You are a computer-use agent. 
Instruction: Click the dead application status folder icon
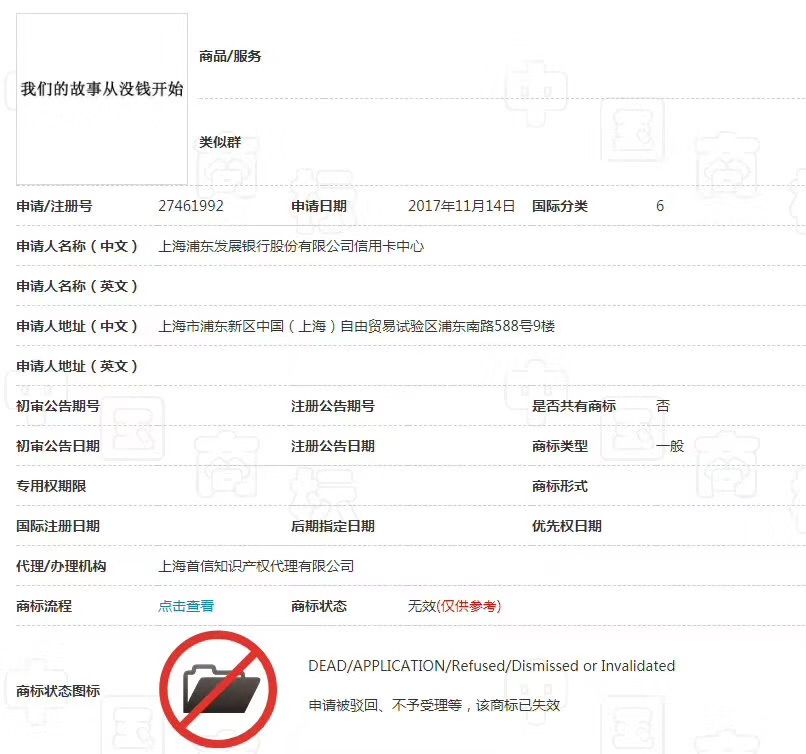pos(218,690)
